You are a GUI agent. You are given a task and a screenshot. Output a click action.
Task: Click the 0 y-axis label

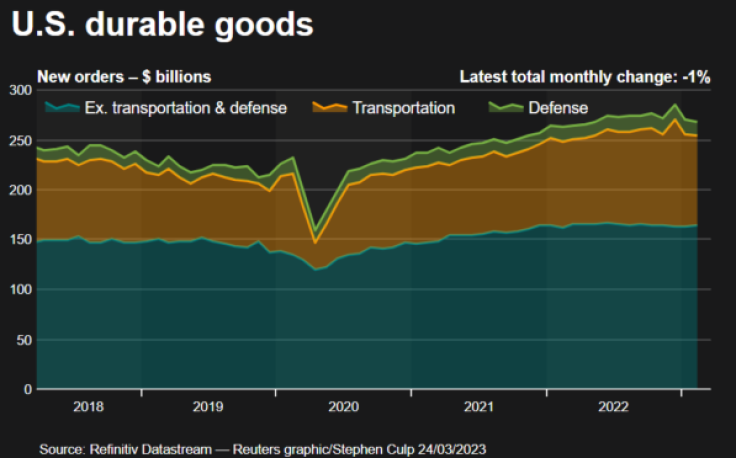(x=28, y=389)
